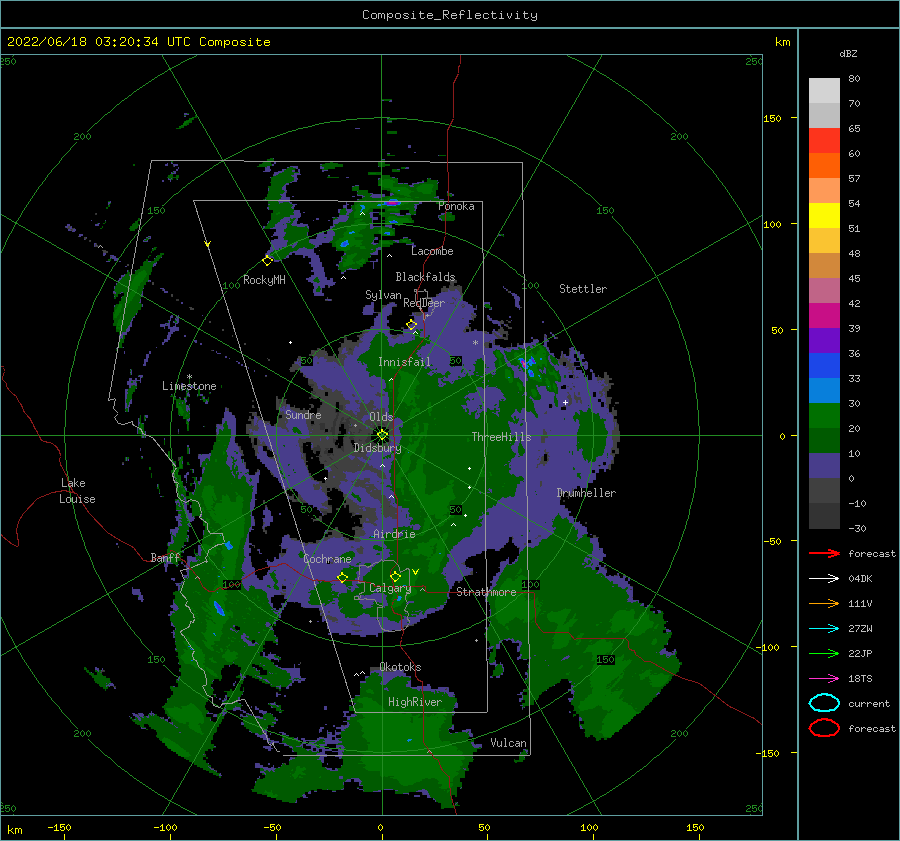Viewport: 900px width, 841px height.
Task: Click the Sylvan label
Action: click(x=383, y=295)
